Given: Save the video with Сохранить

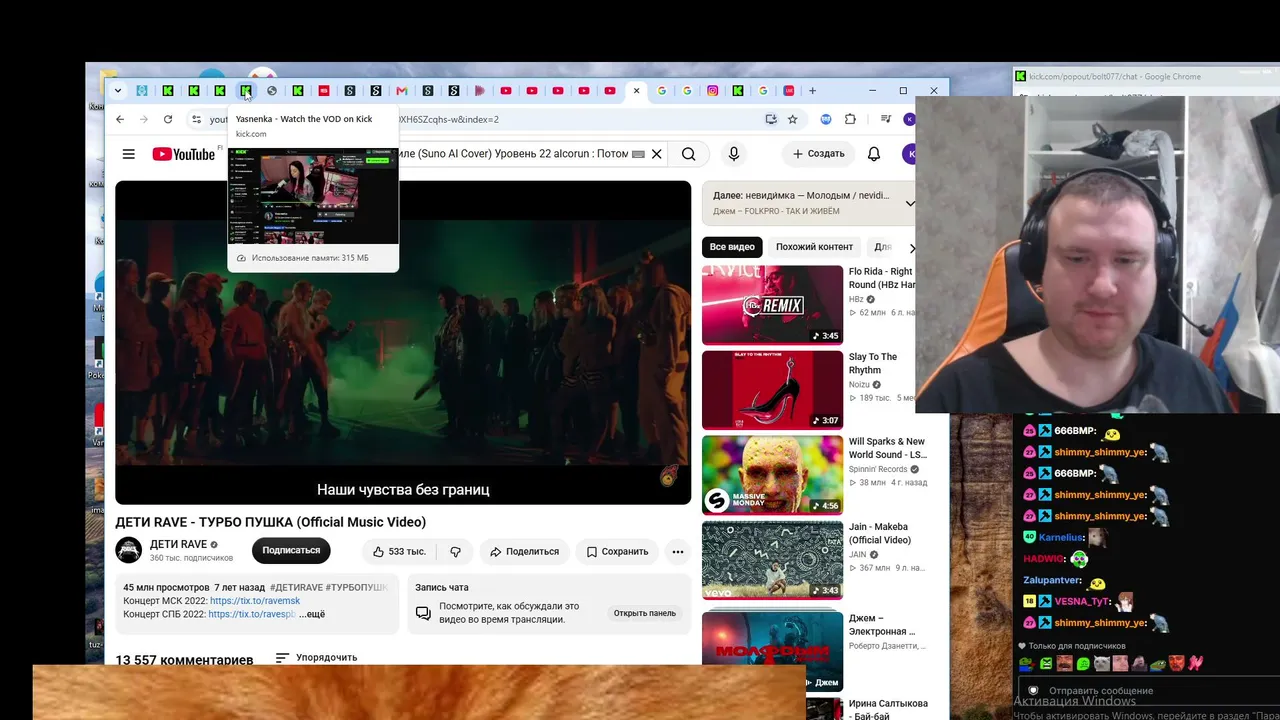Looking at the screenshot, I should (617, 551).
